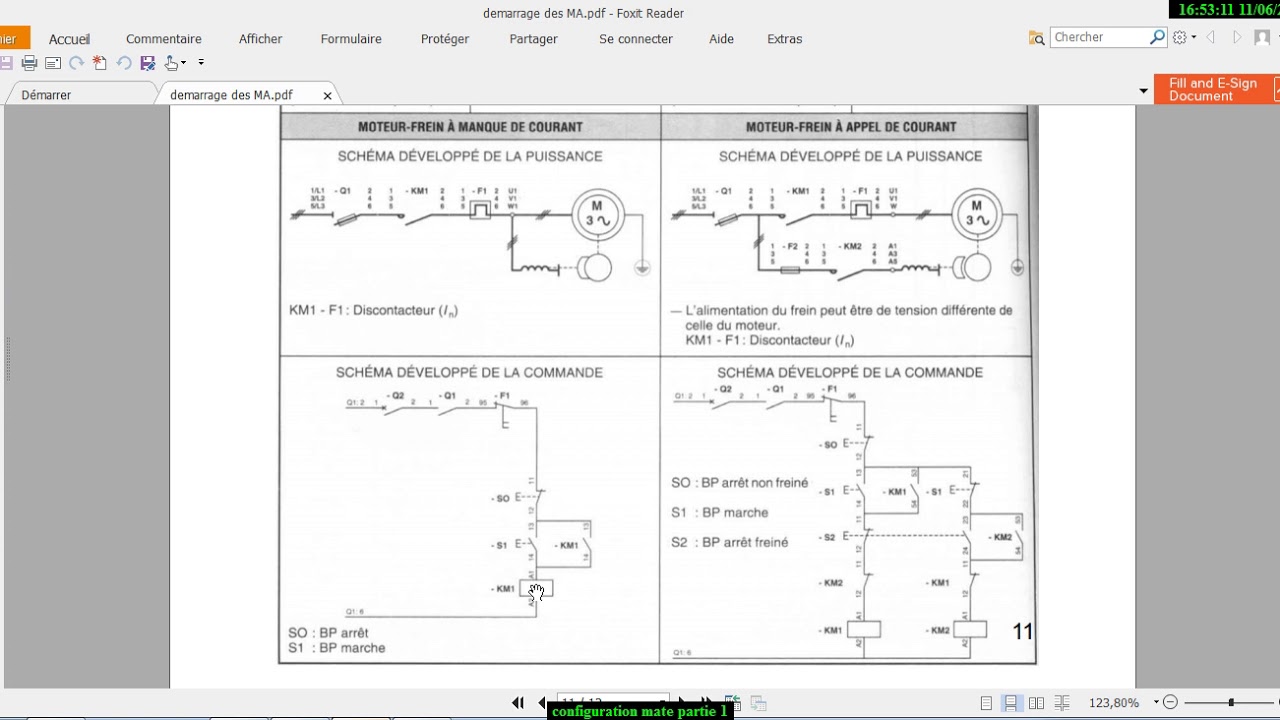Click the page number 11 on the page

(1022, 631)
